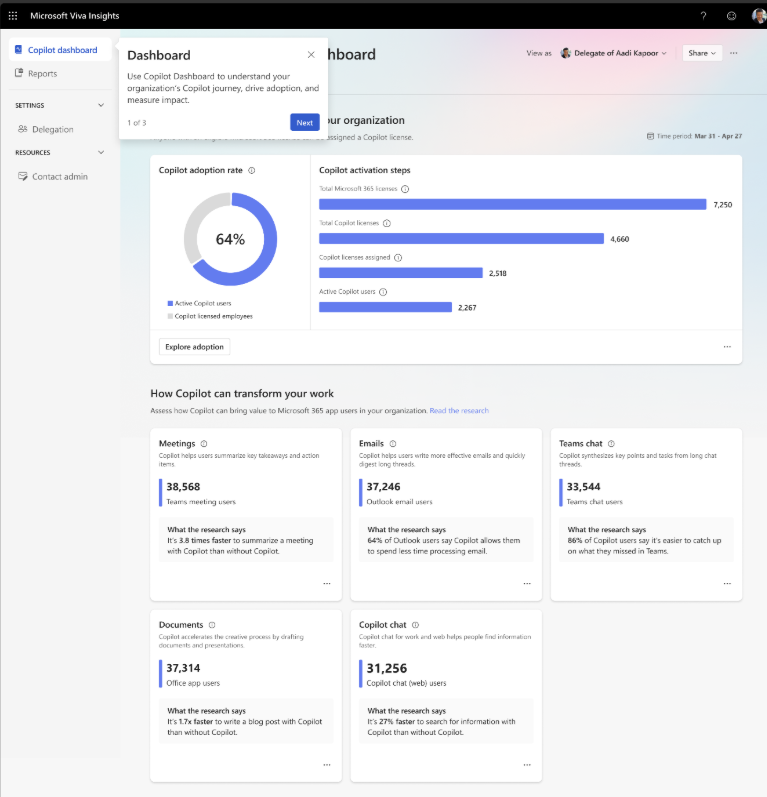Close the Dashboard tour popup
This screenshot has width=767, height=797.
[311, 54]
